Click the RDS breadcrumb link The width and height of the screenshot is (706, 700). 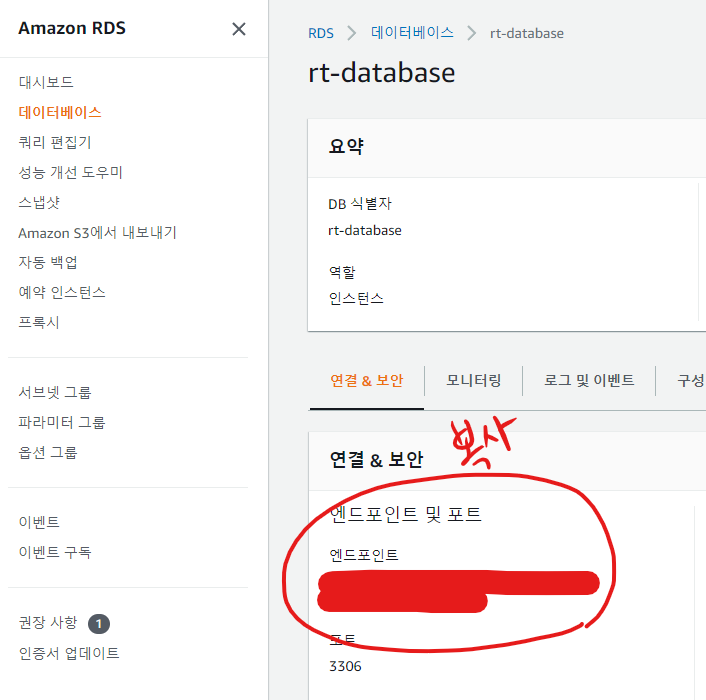tap(321, 33)
